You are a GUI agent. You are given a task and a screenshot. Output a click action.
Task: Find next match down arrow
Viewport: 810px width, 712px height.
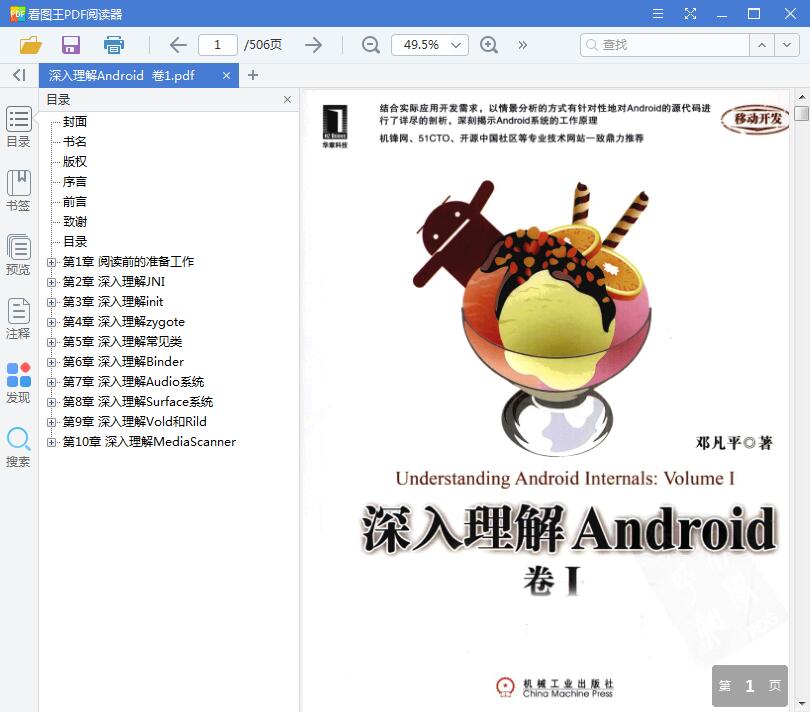coord(787,45)
